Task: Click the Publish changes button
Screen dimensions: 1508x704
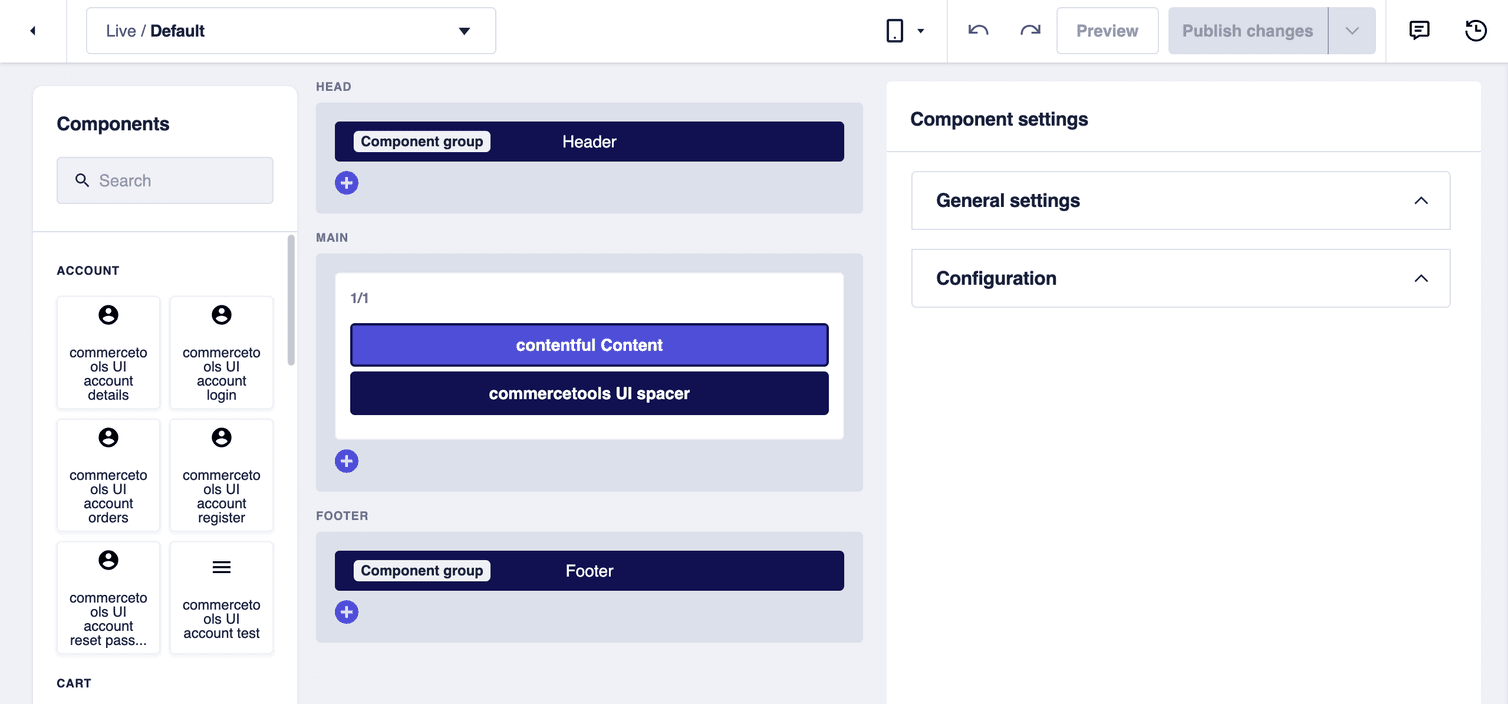Action: [x=1246, y=30]
